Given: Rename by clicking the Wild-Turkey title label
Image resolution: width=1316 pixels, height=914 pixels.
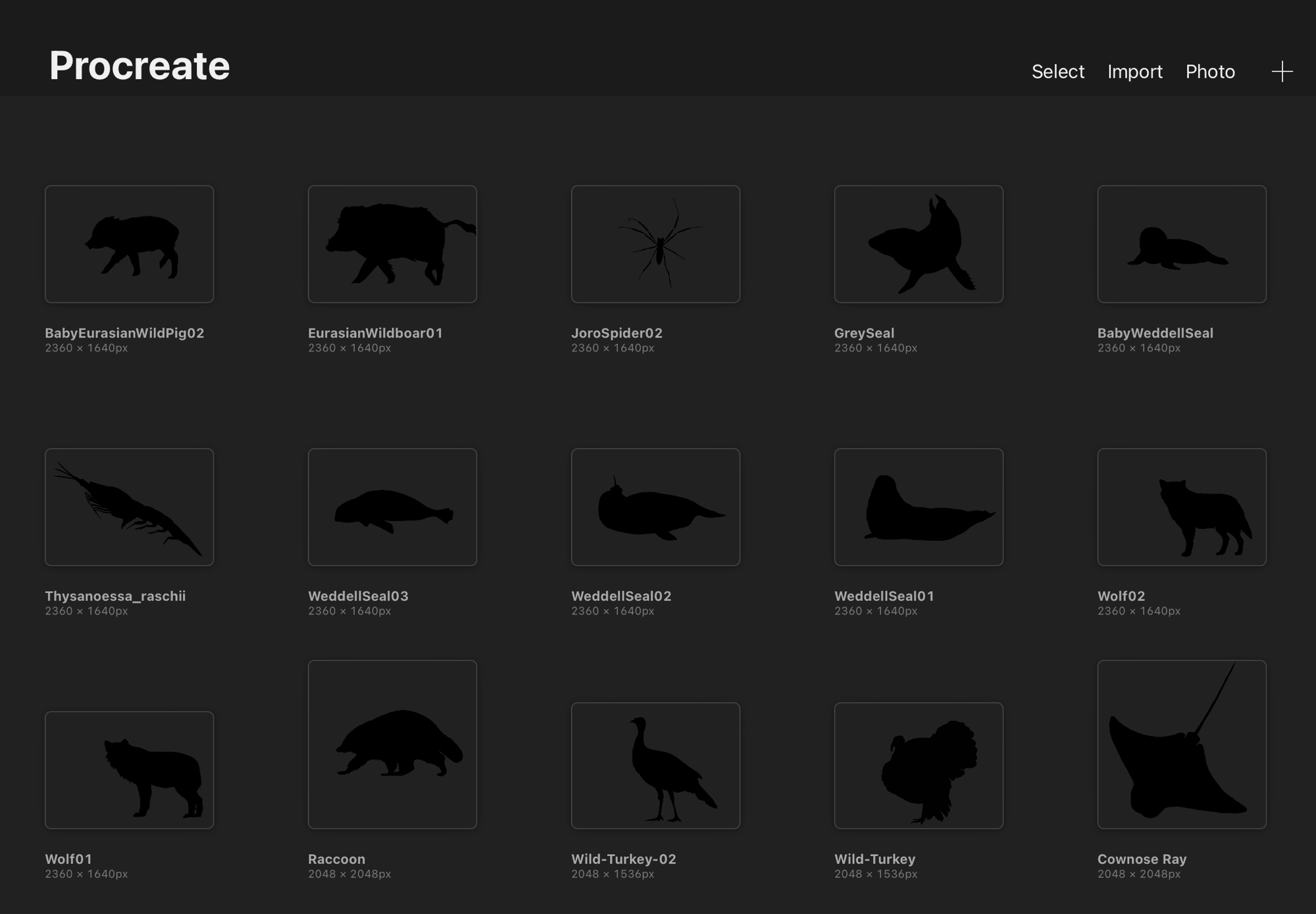Looking at the screenshot, I should tap(874, 859).
